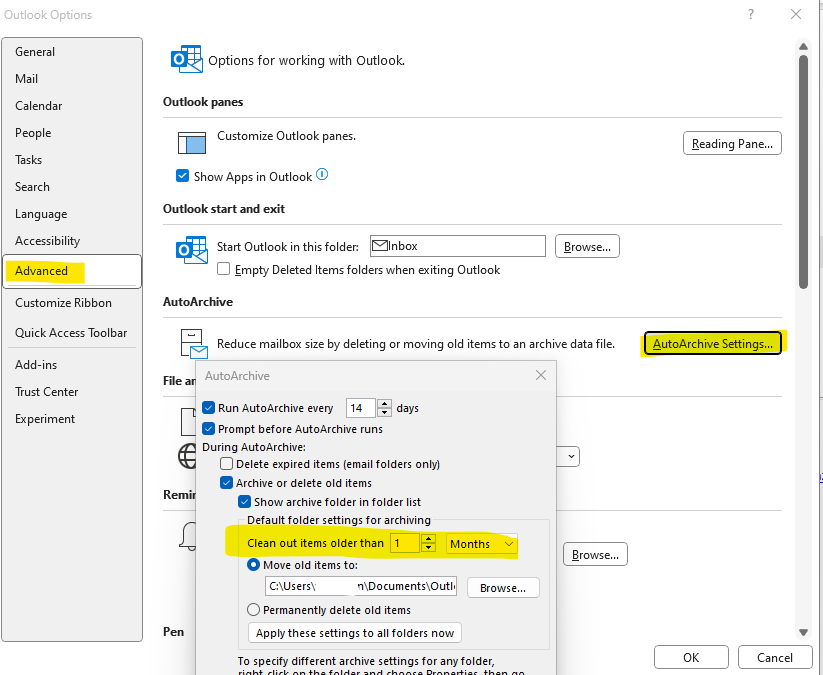Enable Empty Deleted Items folders when exiting
The width and height of the screenshot is (823, 675).
click(224, 269)
